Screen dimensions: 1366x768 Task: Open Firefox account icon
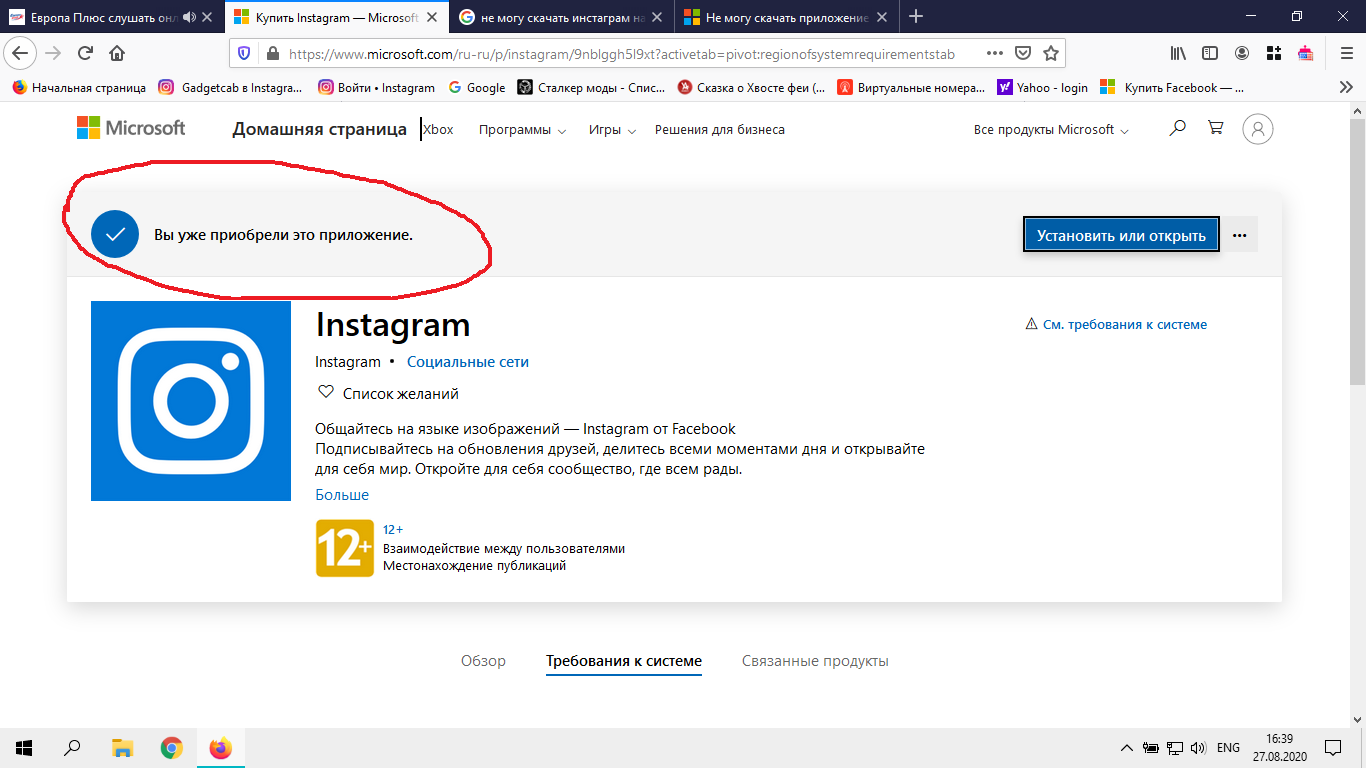pos(1242,53)
